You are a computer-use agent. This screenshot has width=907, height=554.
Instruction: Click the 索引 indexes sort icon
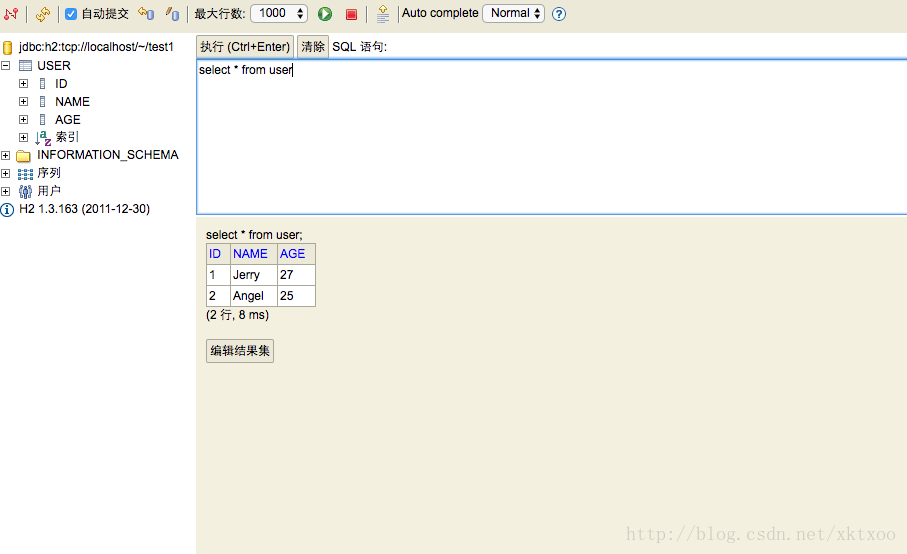coord(43,138)
